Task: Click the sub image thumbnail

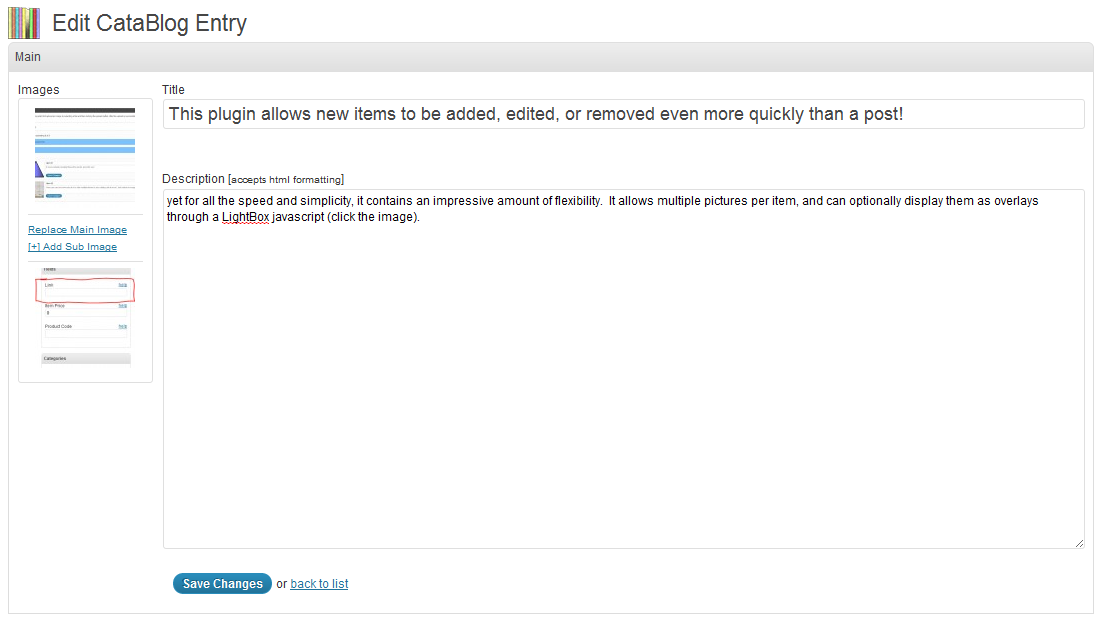Action: coord(85,316)
